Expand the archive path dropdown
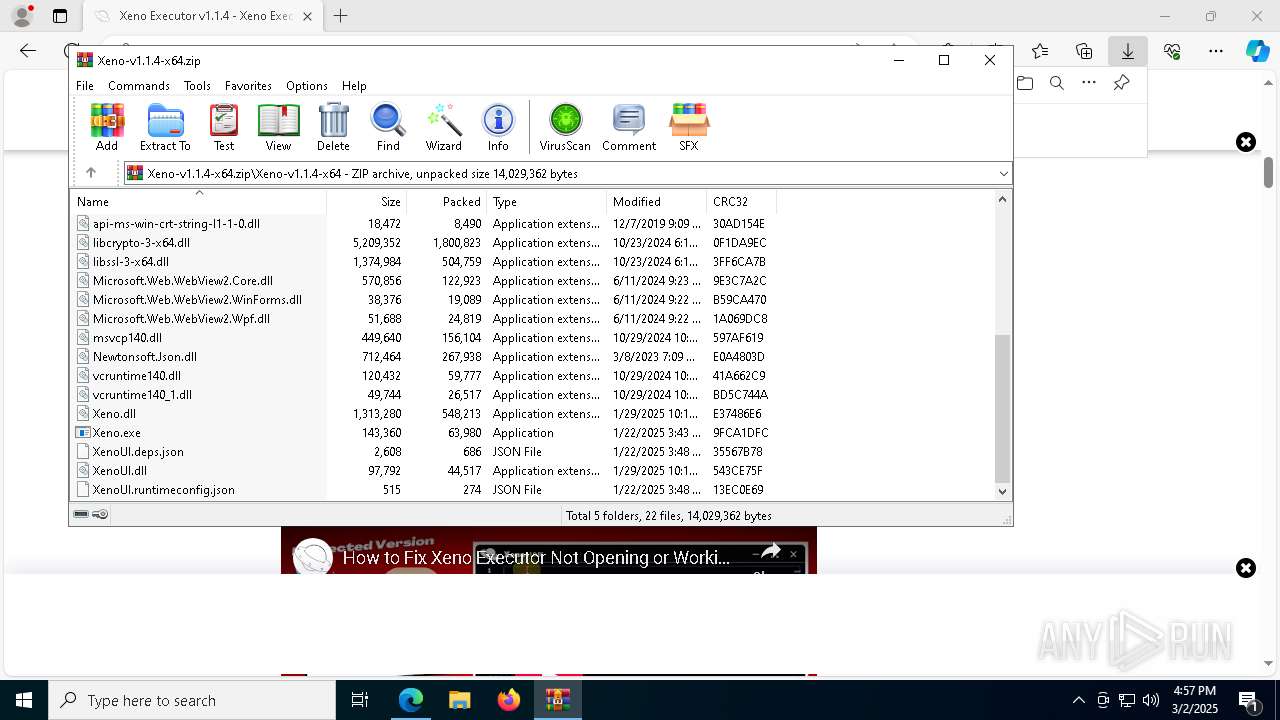Viewport: 1280px width, 720px height. [x=1003, y=174]
